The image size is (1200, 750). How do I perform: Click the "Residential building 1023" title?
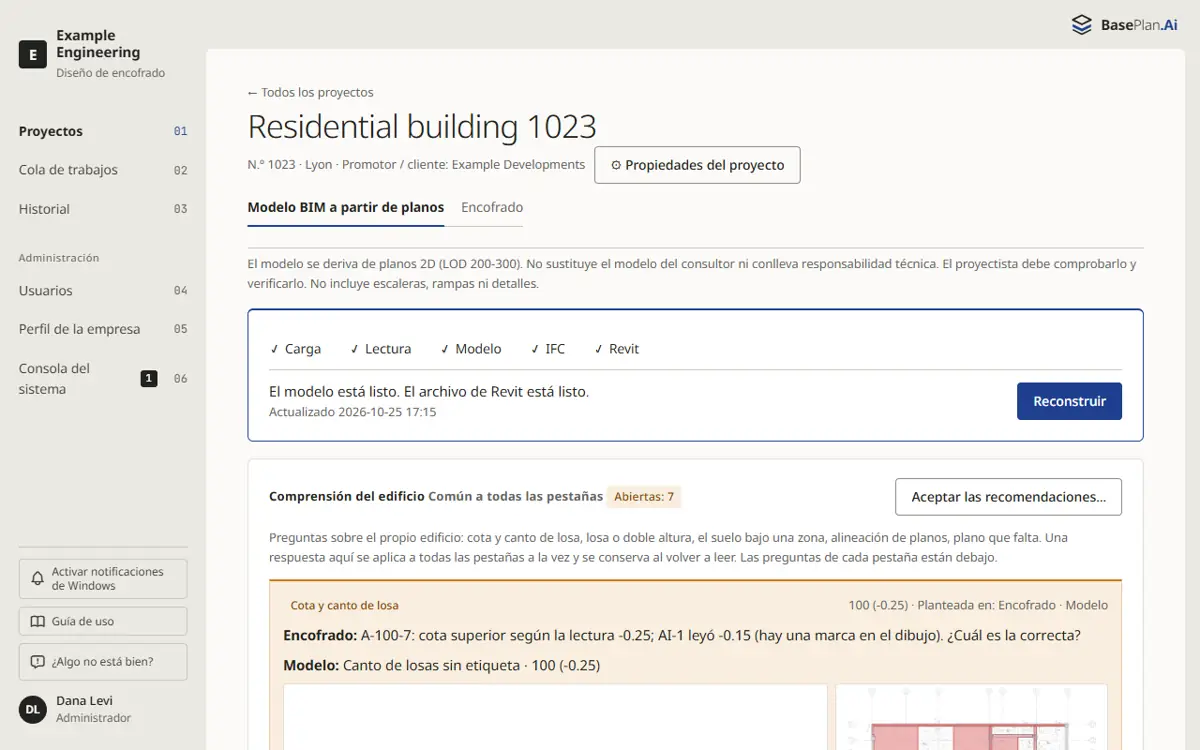pyautogui.click(x=422, y=127)
